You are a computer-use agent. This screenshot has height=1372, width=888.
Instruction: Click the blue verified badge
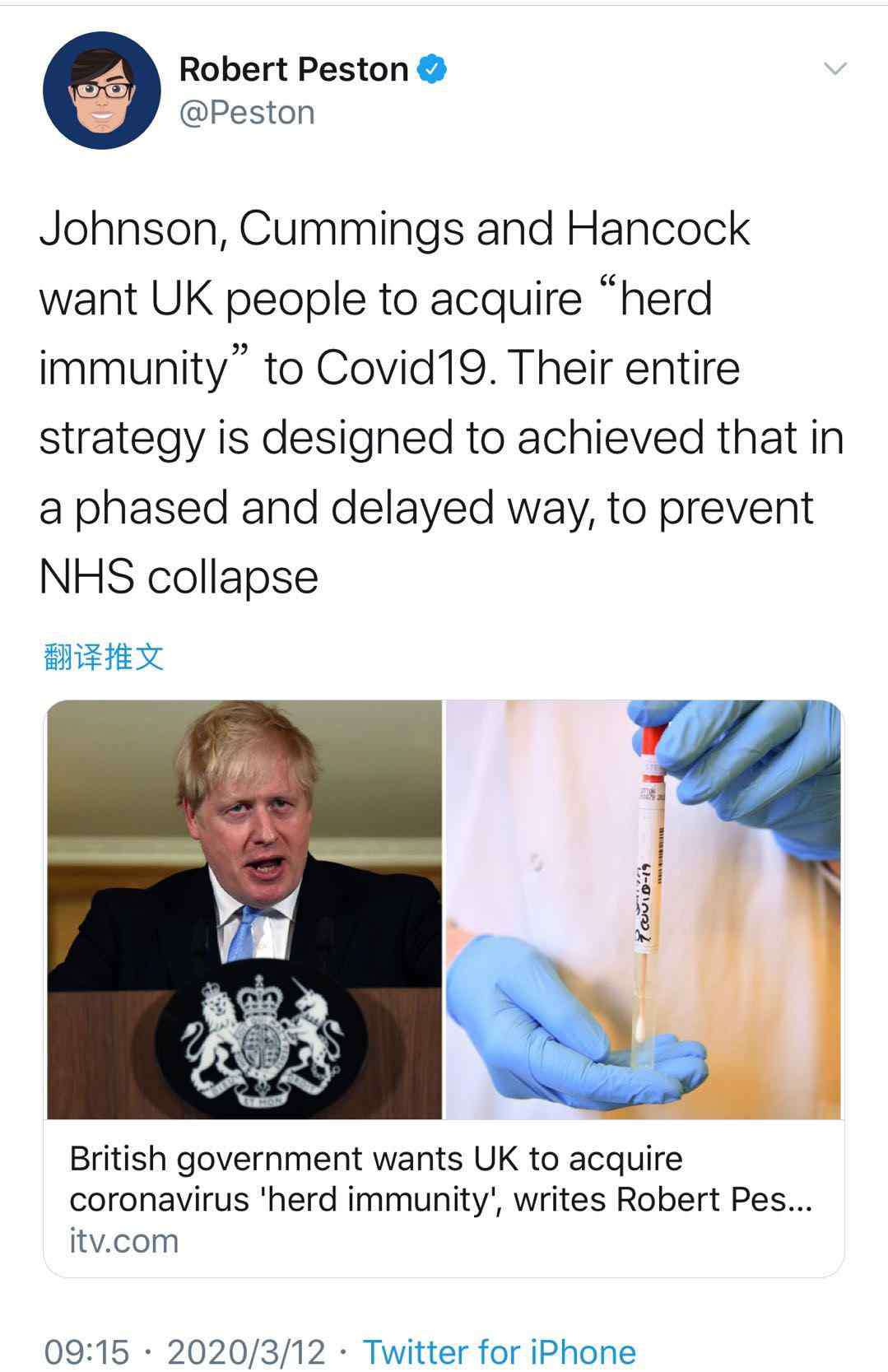433,69
